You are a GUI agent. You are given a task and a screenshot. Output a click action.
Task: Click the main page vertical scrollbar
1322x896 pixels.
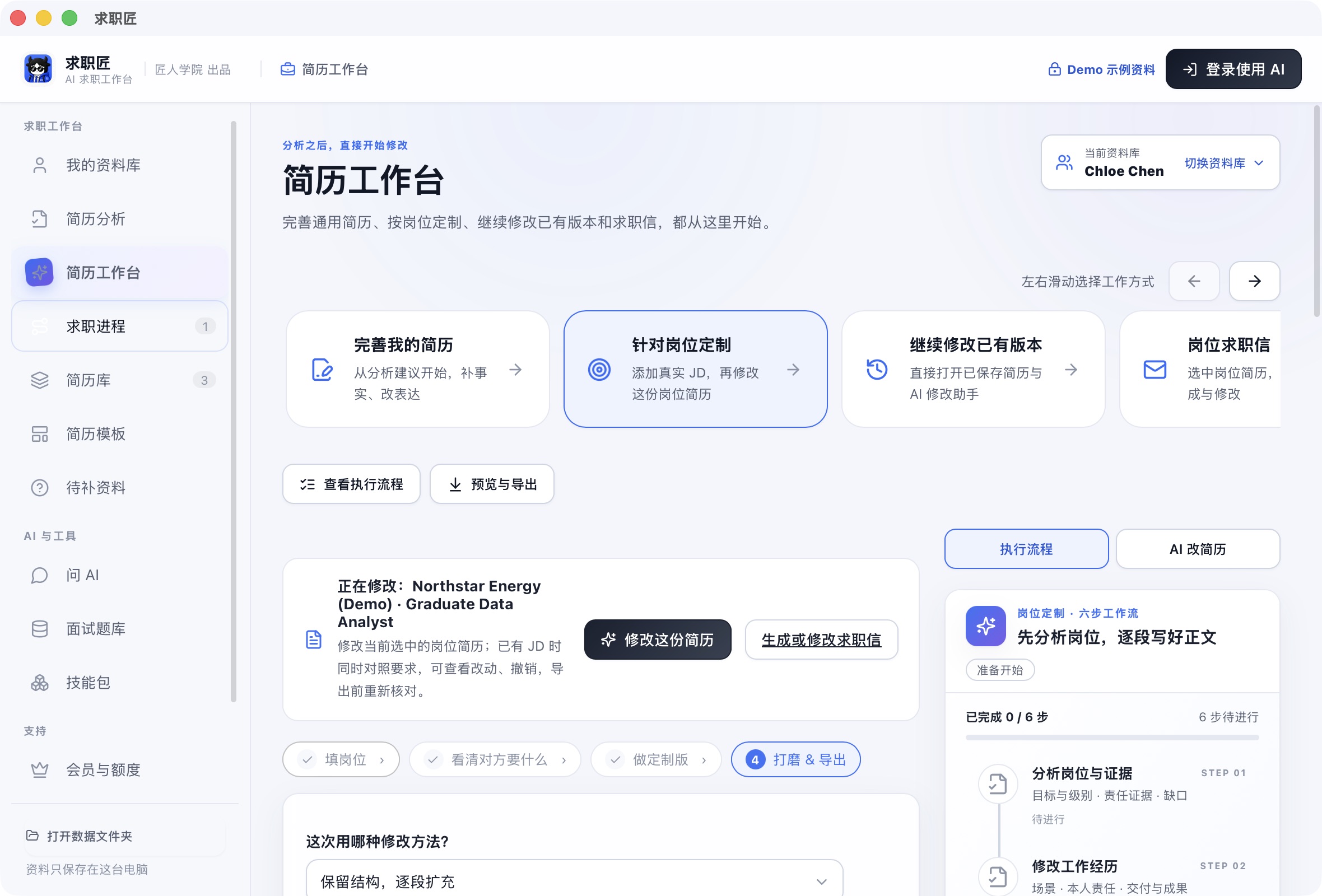(1316, 212)
